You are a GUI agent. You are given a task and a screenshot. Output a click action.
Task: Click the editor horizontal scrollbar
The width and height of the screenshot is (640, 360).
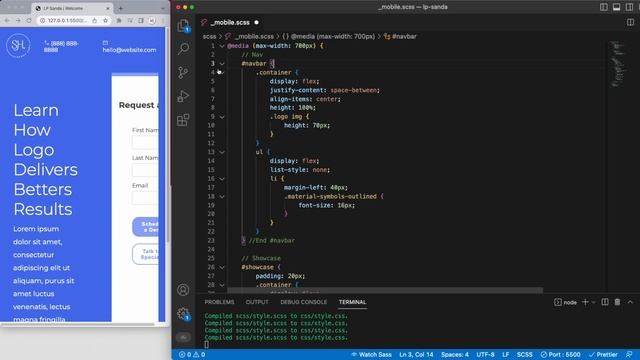(385, 290)
